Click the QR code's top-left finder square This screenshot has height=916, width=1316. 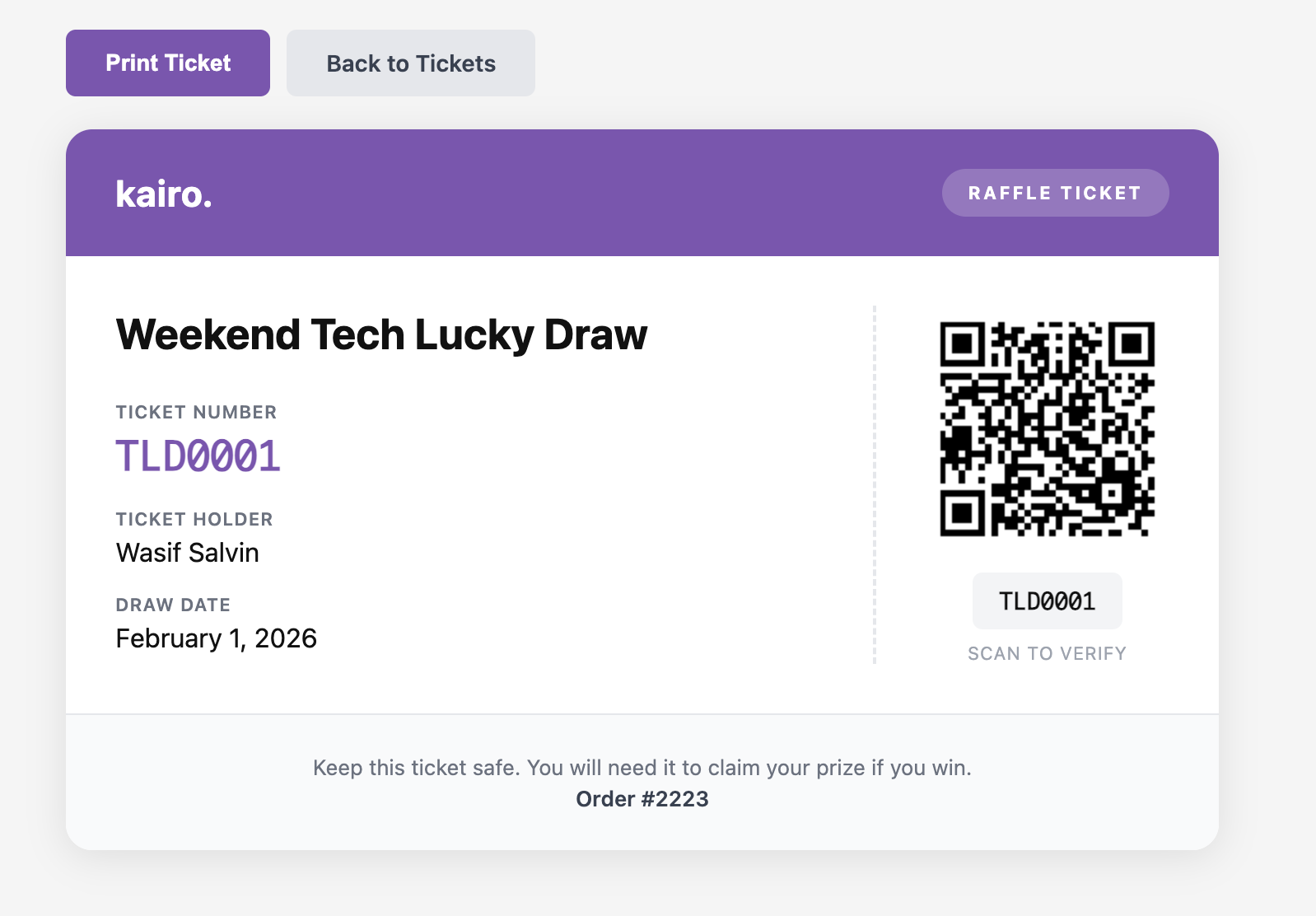pyautogui.click(x=962, y=343)
